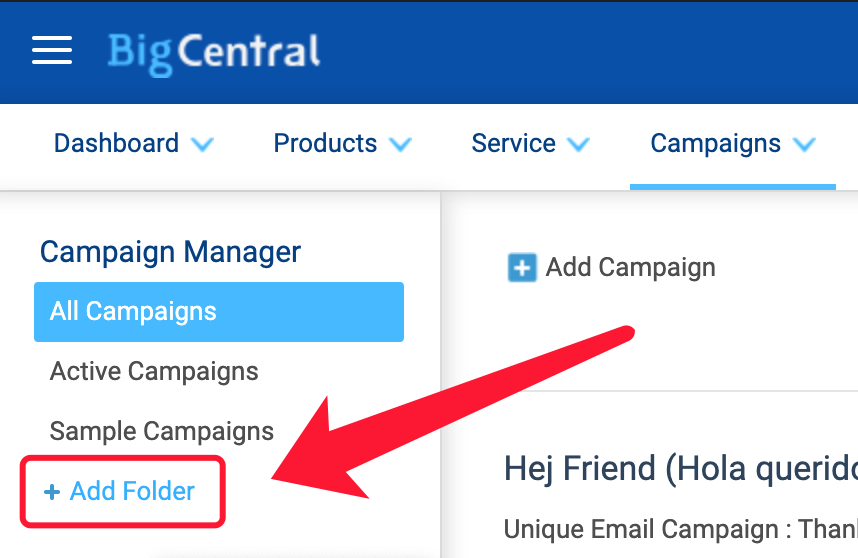Click the BigCentral logo
The width and height of the screenshot is (858, 558).
tap(213, 54)
